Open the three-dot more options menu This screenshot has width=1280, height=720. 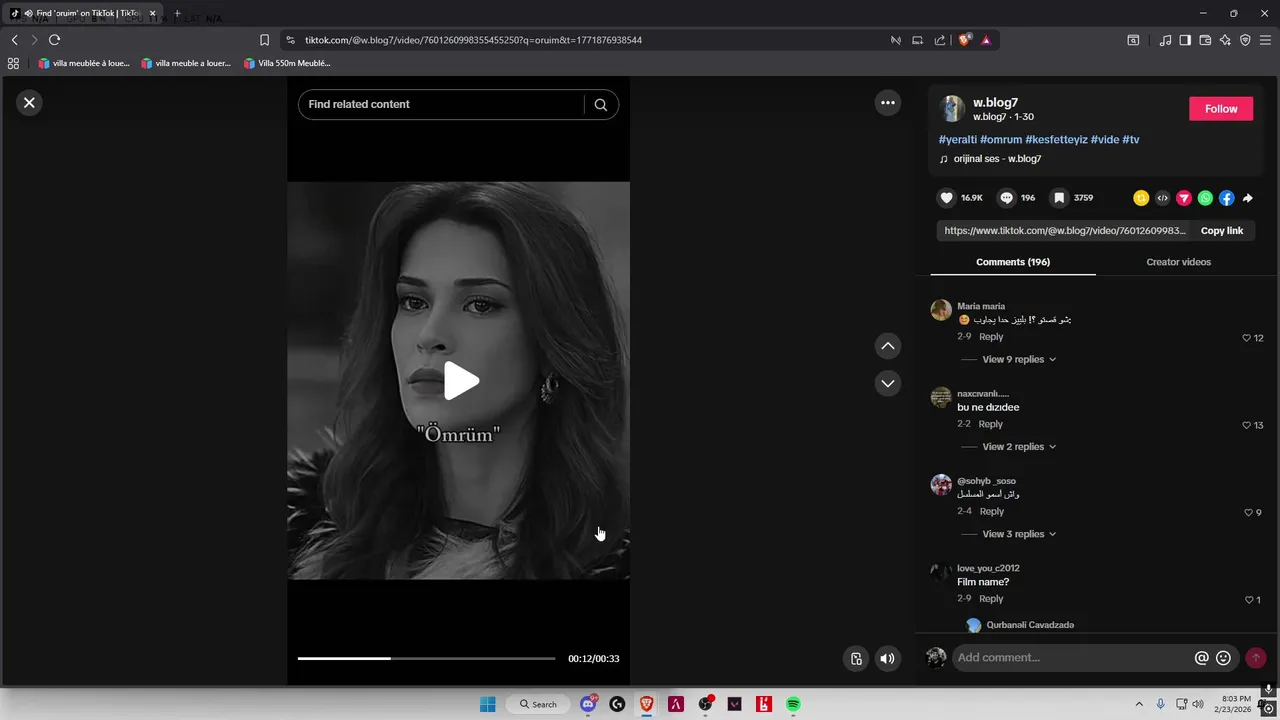click(887, 102)
